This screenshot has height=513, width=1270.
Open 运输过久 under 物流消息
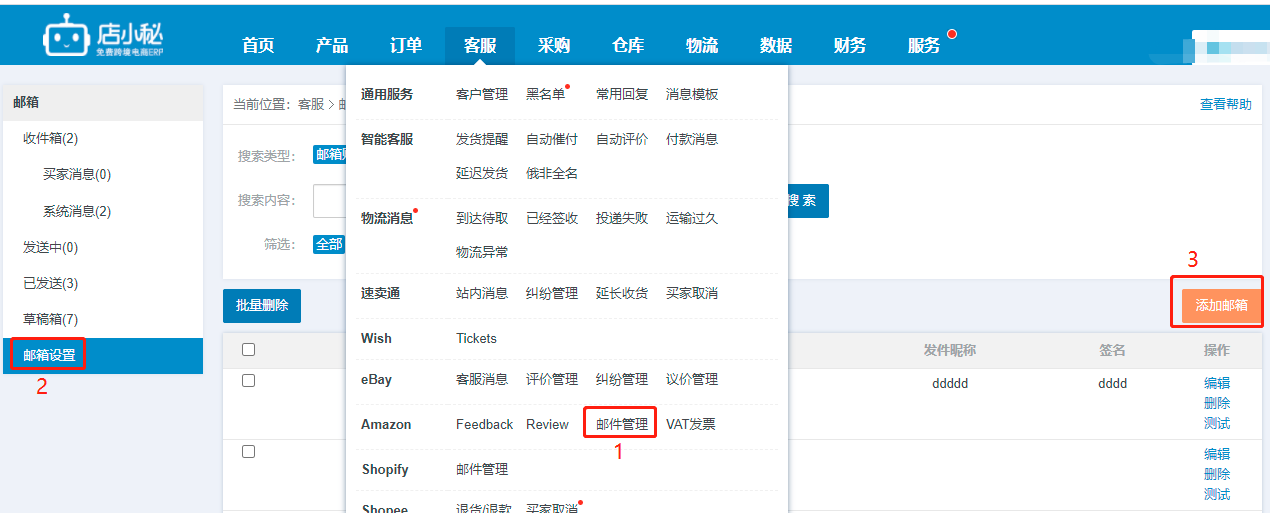click(692, 218)
